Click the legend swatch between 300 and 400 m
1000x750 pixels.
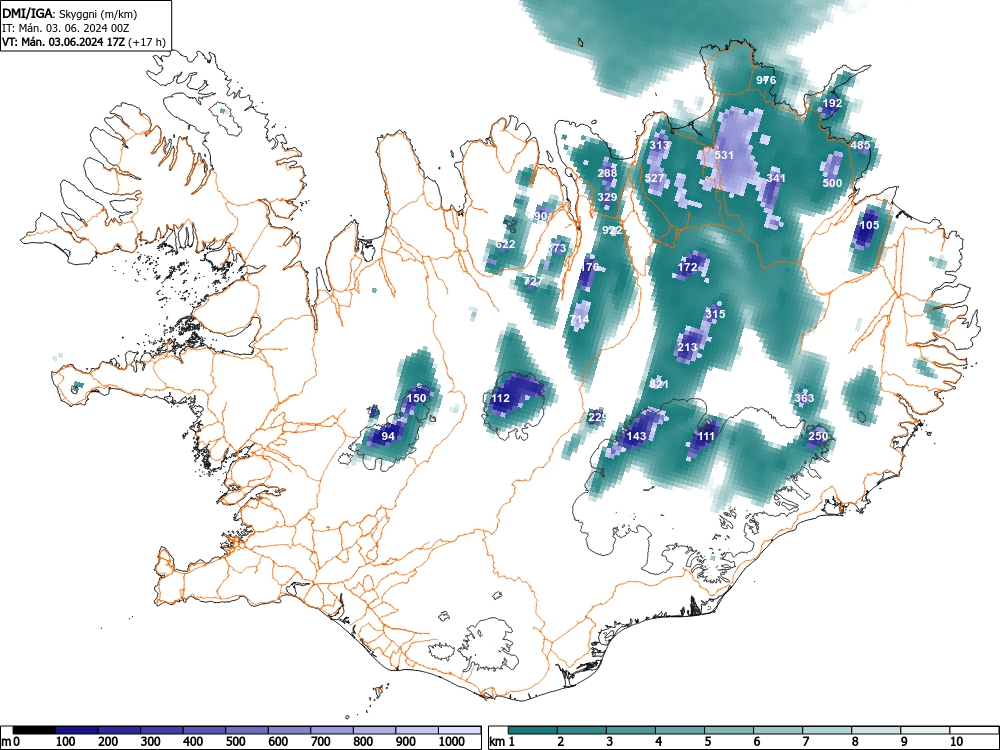(162, 730)
